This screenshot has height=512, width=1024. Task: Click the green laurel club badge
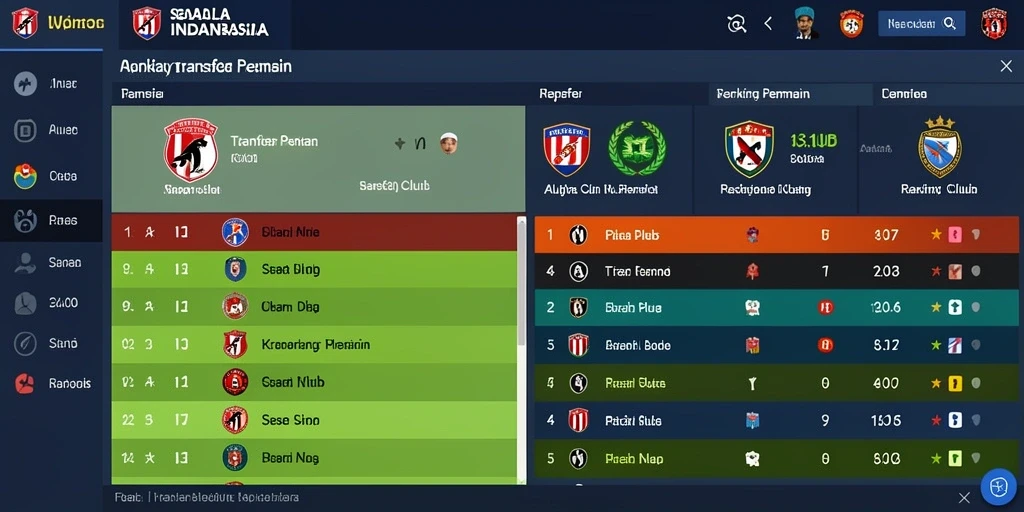click(637, 148)
